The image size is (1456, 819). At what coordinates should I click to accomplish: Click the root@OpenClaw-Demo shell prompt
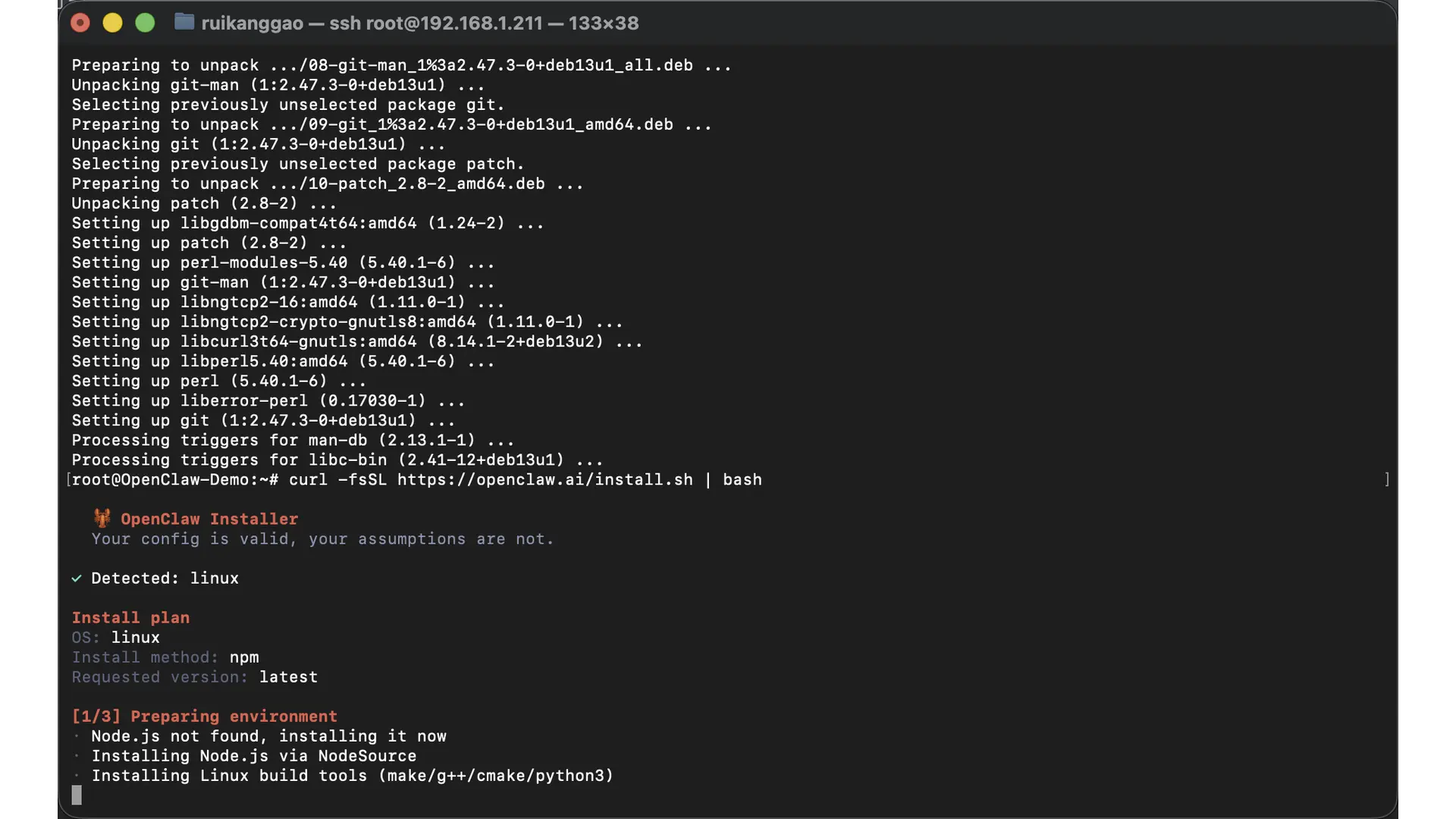[174, 480]
